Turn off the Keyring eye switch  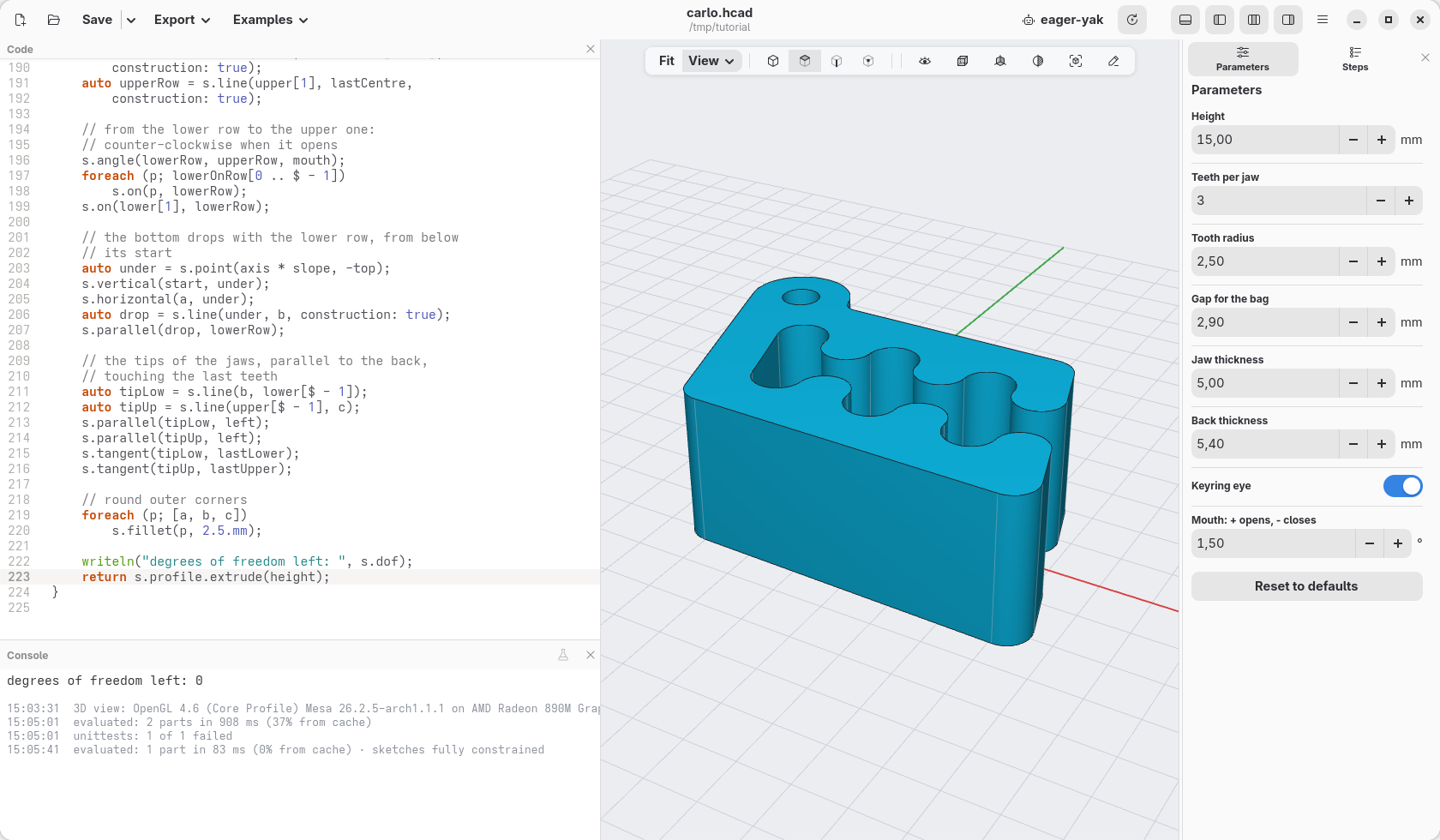[1403, 486]
